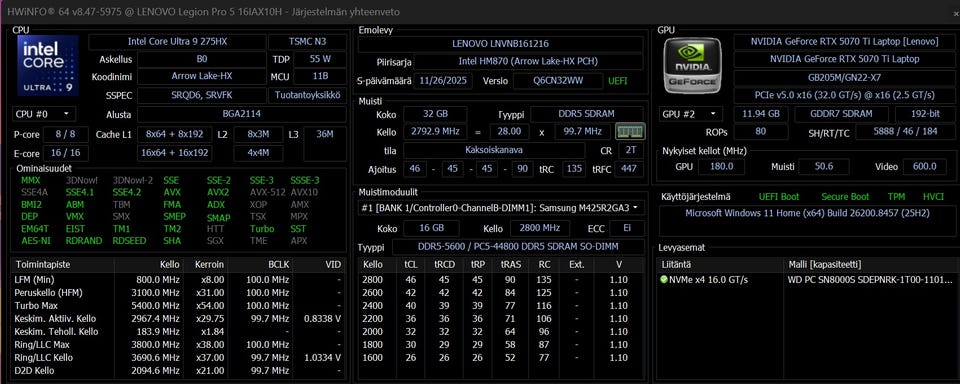Click the tRFC 447 value

629,169
